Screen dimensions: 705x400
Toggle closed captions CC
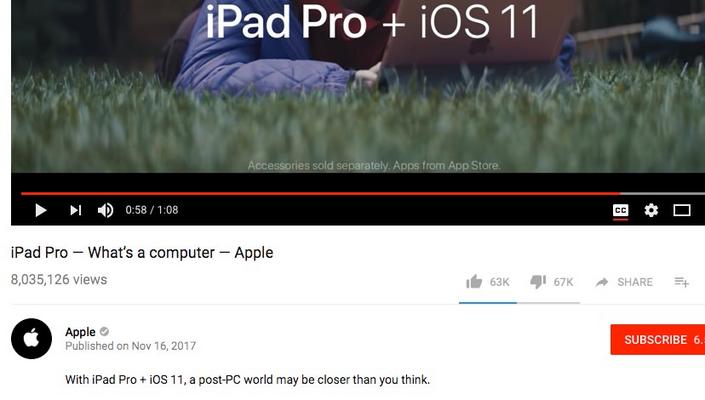click(620, 210)
